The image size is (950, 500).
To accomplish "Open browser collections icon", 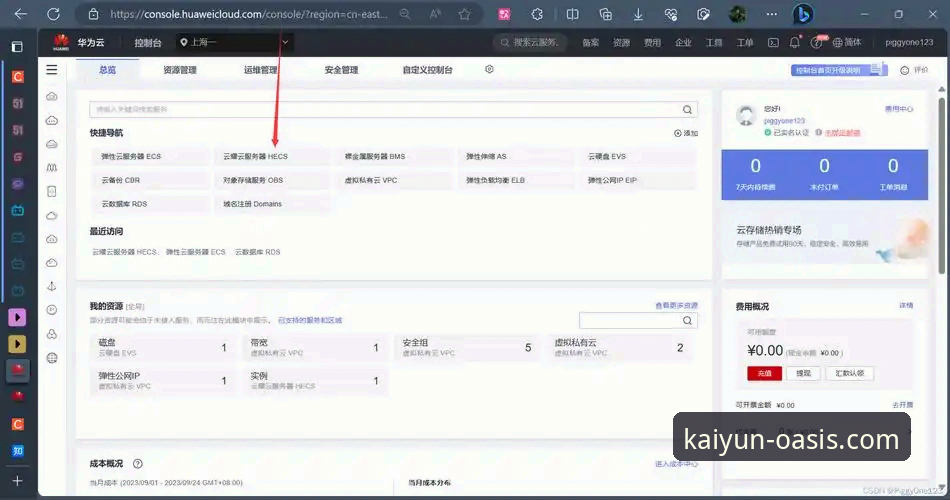I will 605,14.
